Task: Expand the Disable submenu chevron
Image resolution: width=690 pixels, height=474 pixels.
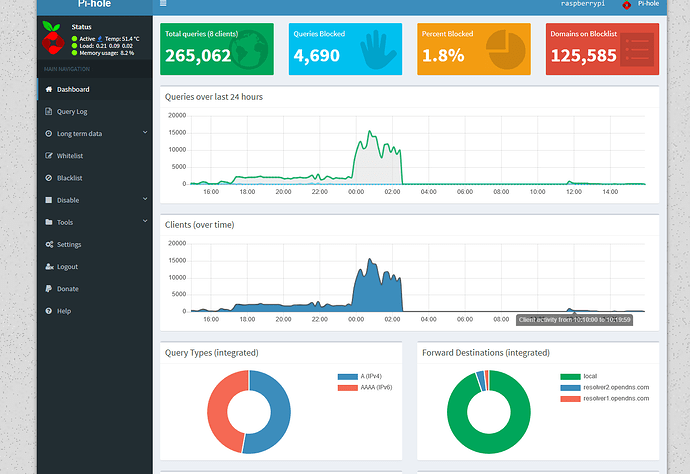Action: (x=145, y=200)
